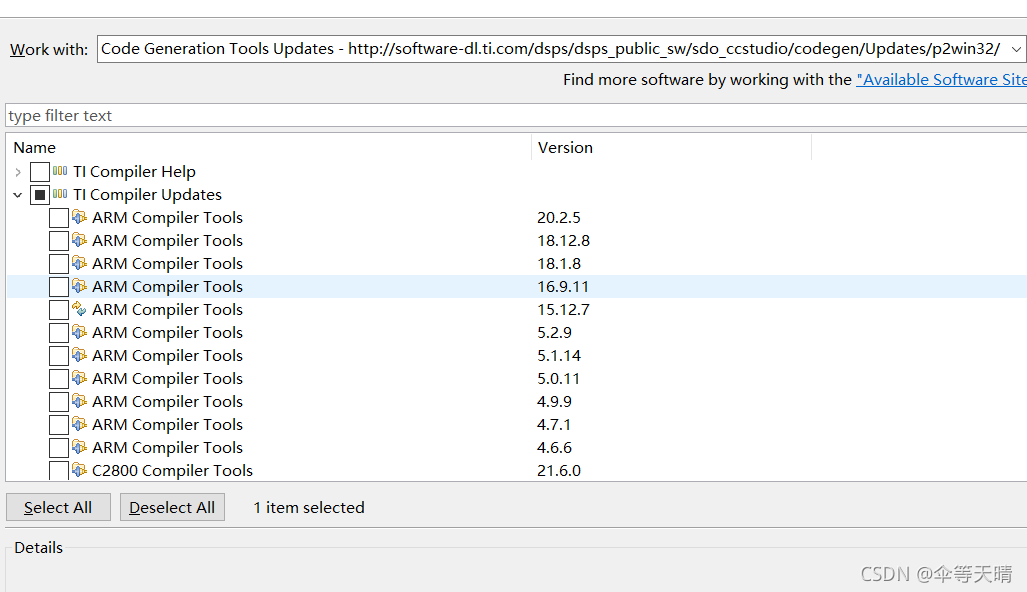The height and width of the screenshot is (592, 1027).
Task: Click the package icon beside ARM Compiler Tools 20.2.5
Action: click(x=80, y=217)
